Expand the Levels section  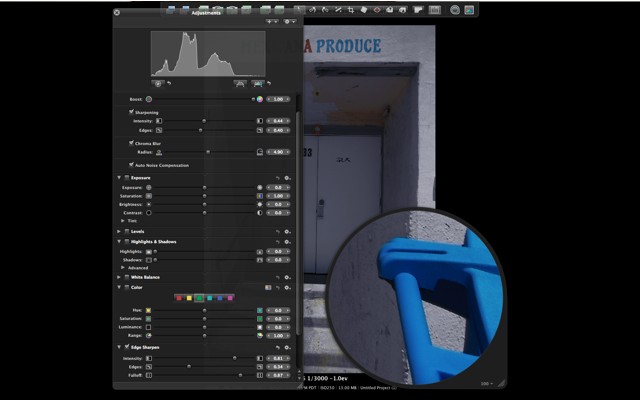coord(119,231)
